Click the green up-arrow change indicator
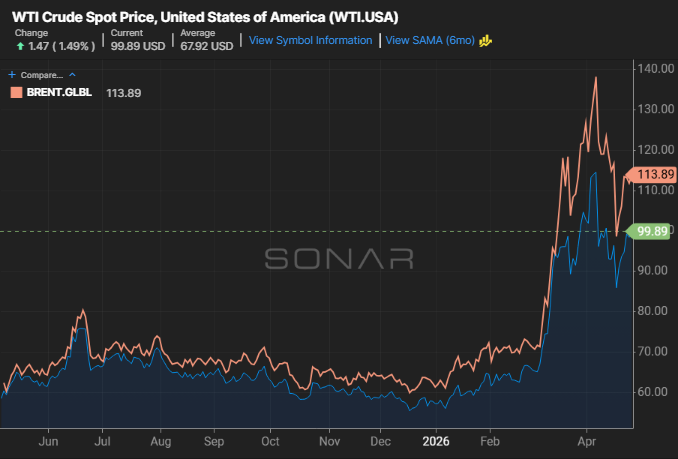The height and width of the screenshot is (459, 678). tap(20, 46)
